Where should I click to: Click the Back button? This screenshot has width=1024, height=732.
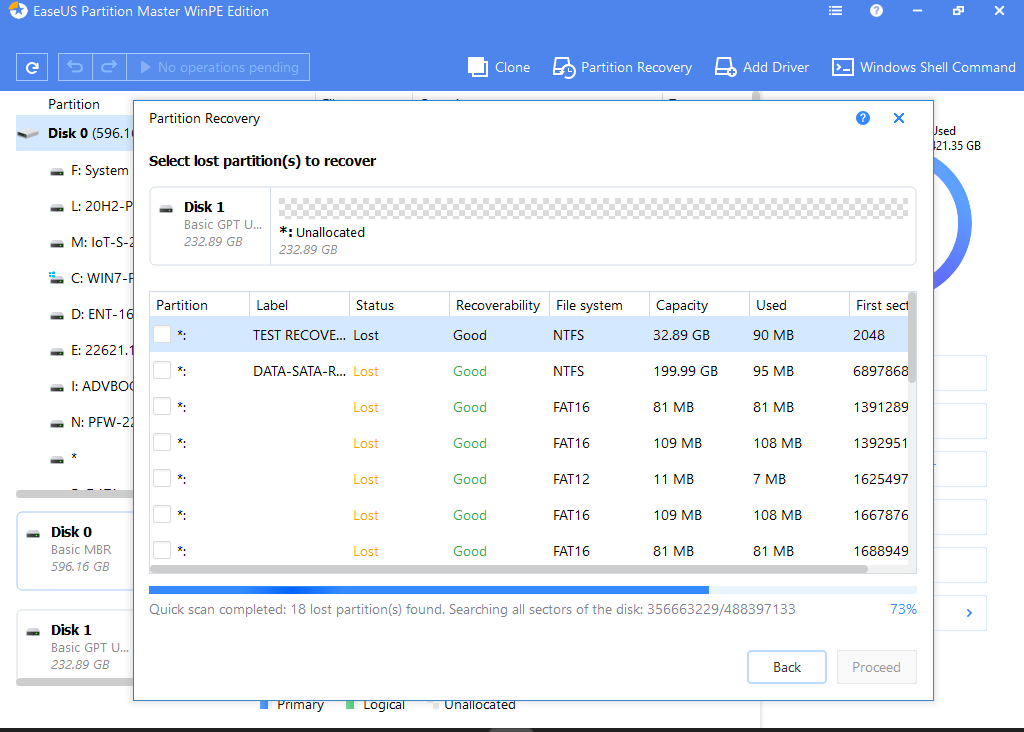[x=787, y=667]
